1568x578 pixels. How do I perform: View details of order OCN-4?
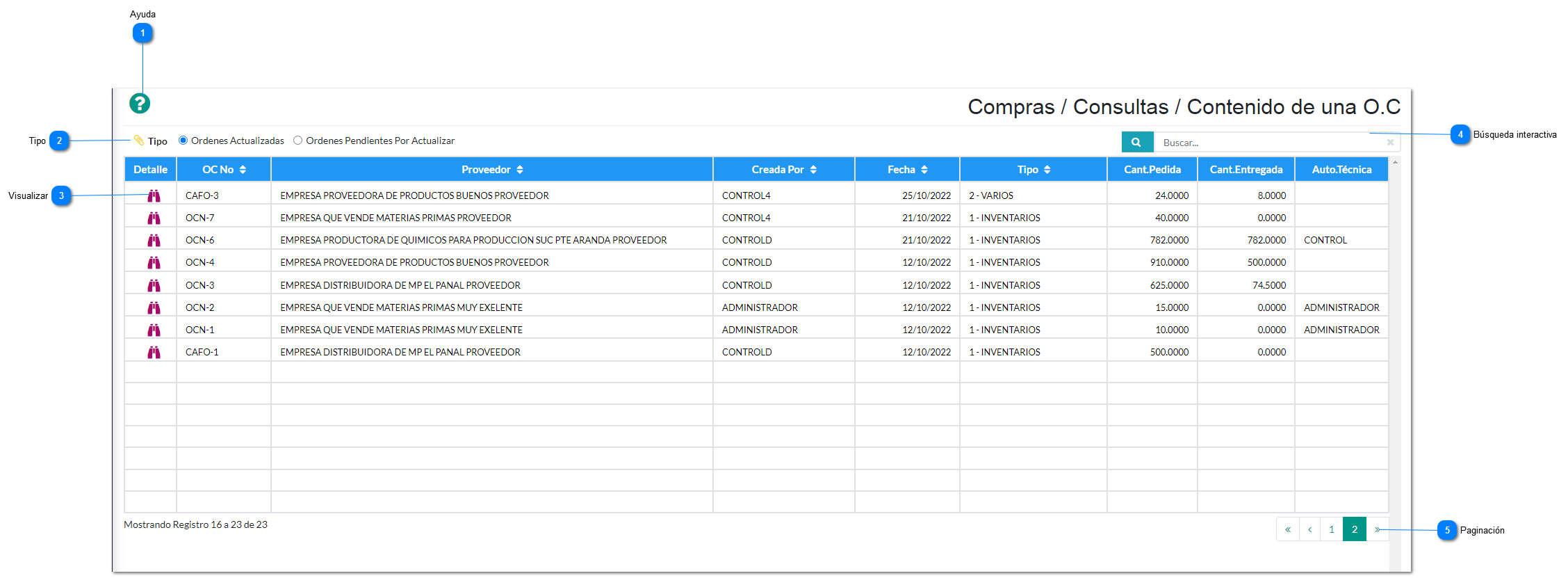(154, 262)
